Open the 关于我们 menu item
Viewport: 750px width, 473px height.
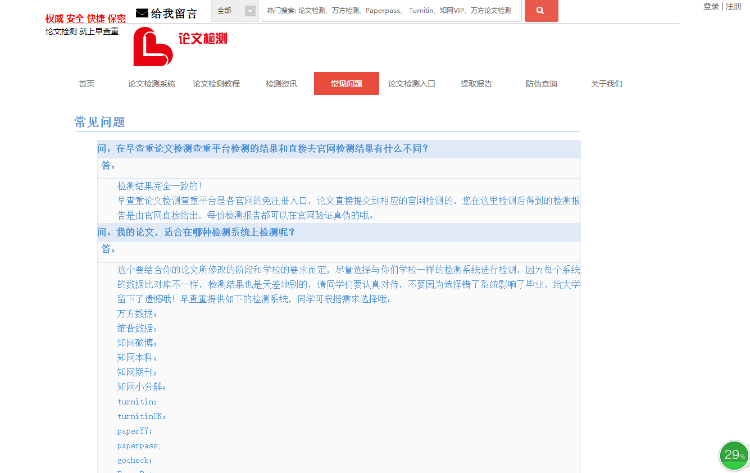[607, 84]
